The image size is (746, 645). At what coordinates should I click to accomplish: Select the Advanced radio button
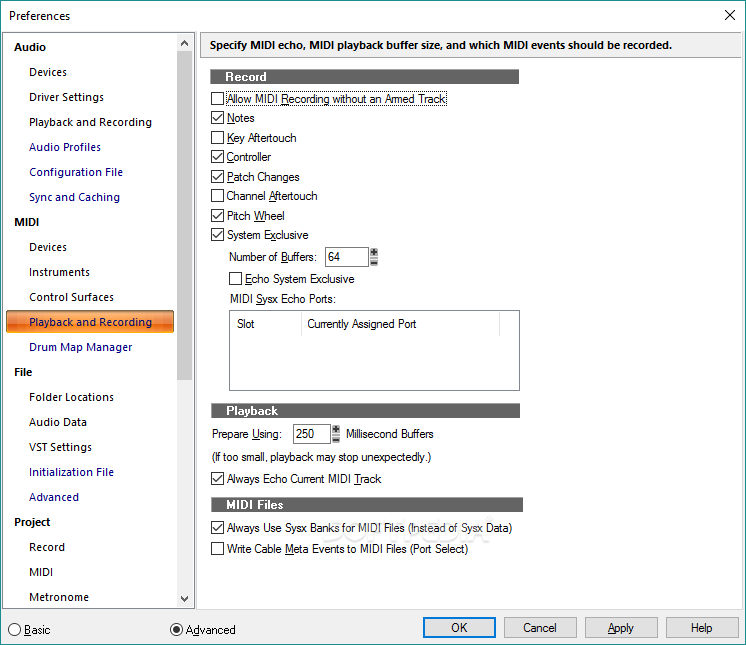[x=177, y=629]
